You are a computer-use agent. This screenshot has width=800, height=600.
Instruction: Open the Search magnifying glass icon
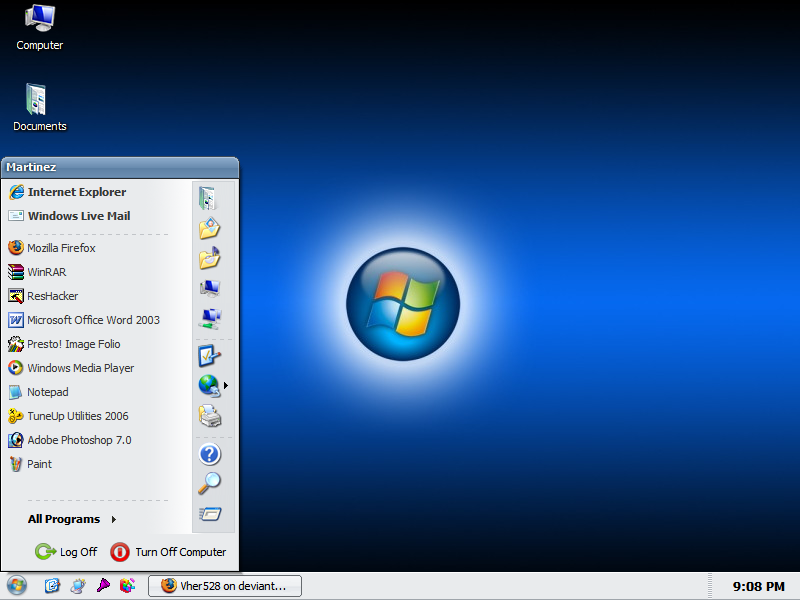209,483
